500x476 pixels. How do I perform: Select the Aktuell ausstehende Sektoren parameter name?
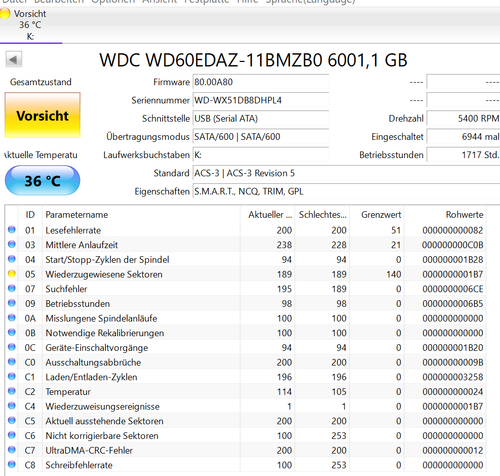pyautogui.click(x=104, y=421)
